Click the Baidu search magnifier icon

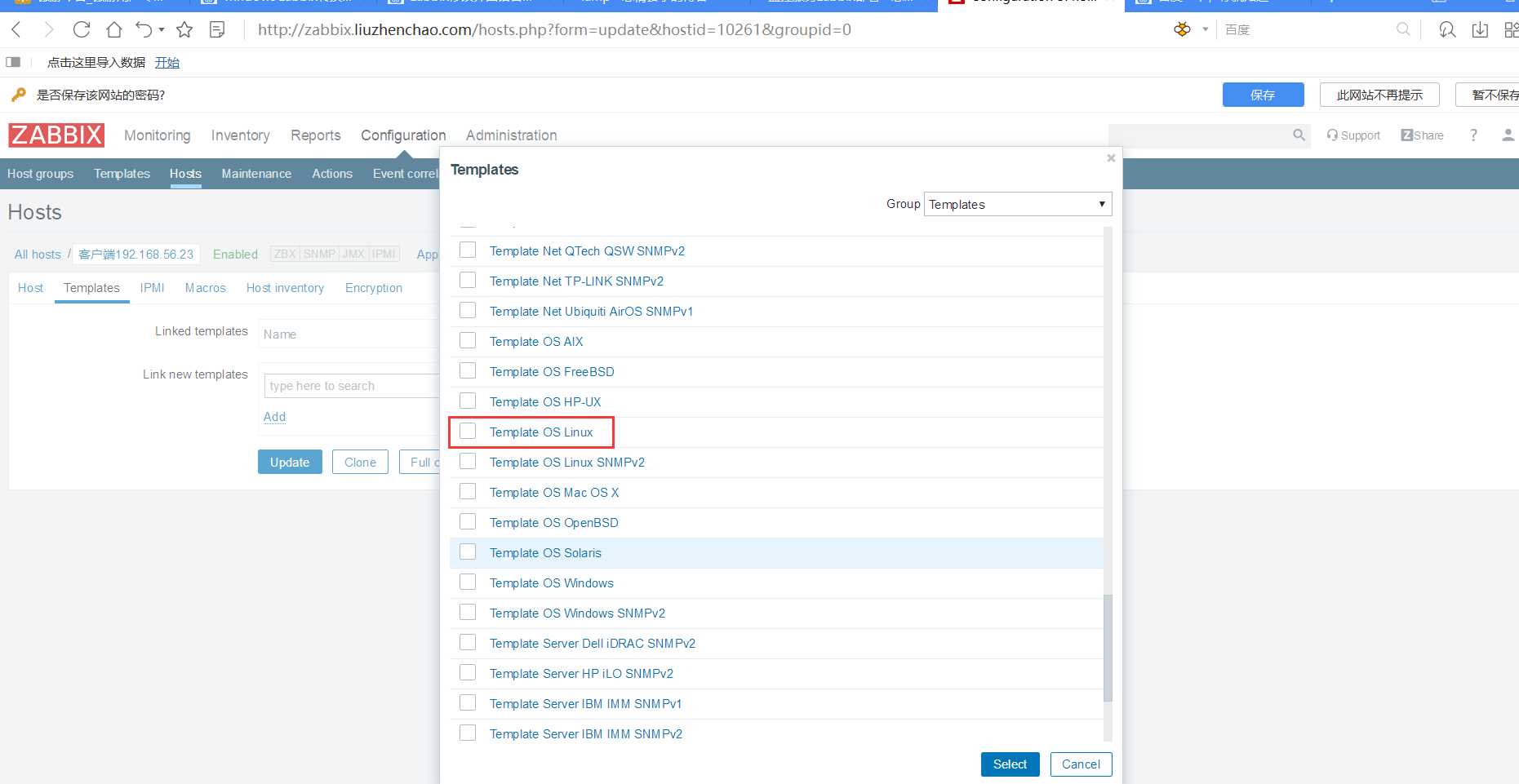point(1403,29)
